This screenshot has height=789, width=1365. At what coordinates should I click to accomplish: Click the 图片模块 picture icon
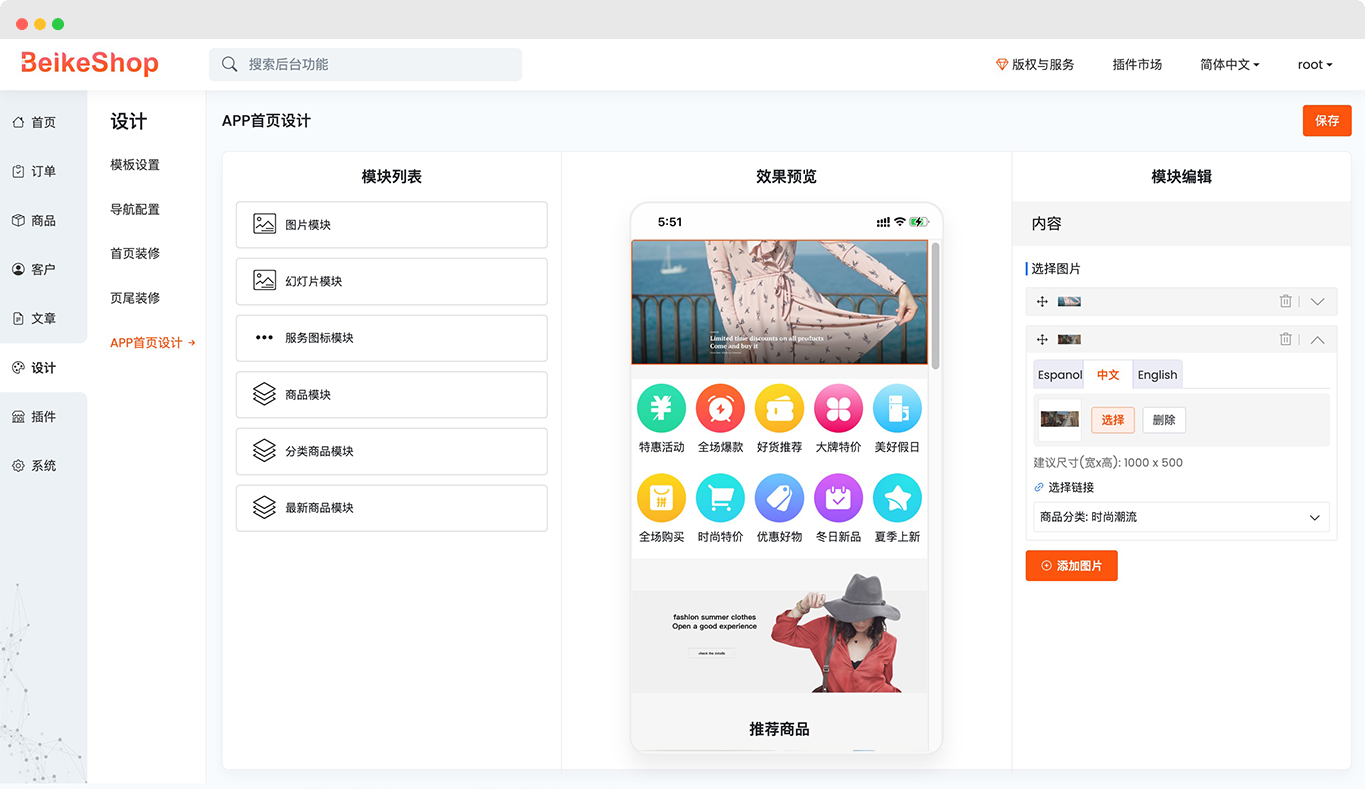pyautogui.click(x=264, y=224)
